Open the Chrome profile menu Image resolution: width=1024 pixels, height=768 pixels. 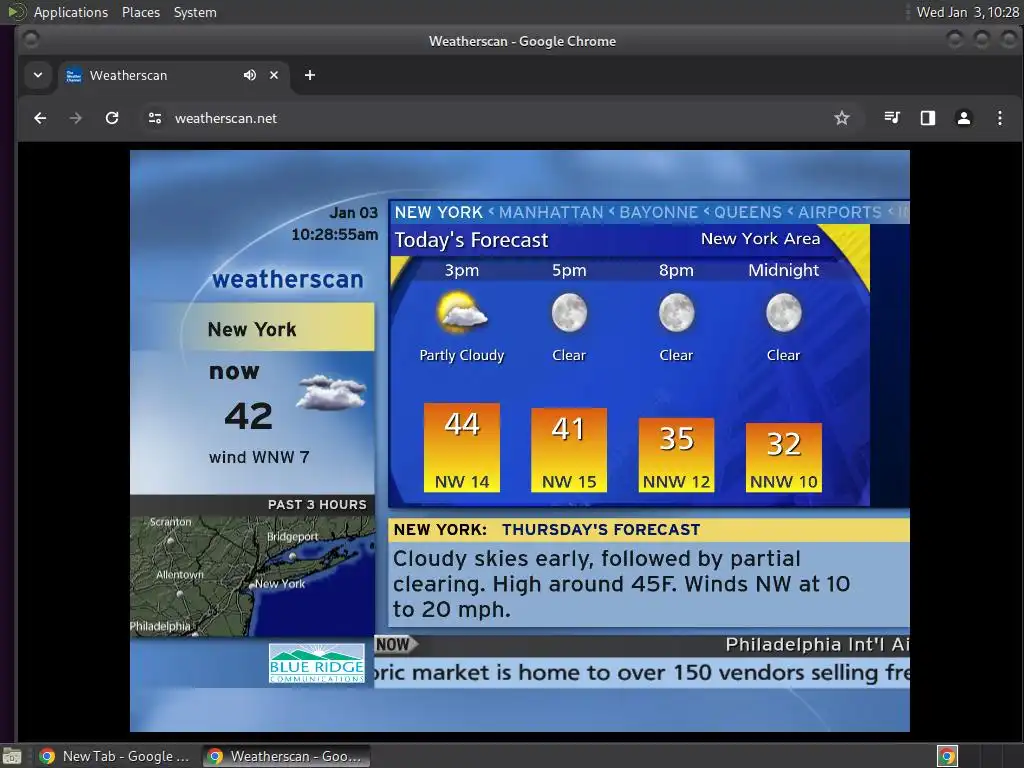[x=964, y=118]
